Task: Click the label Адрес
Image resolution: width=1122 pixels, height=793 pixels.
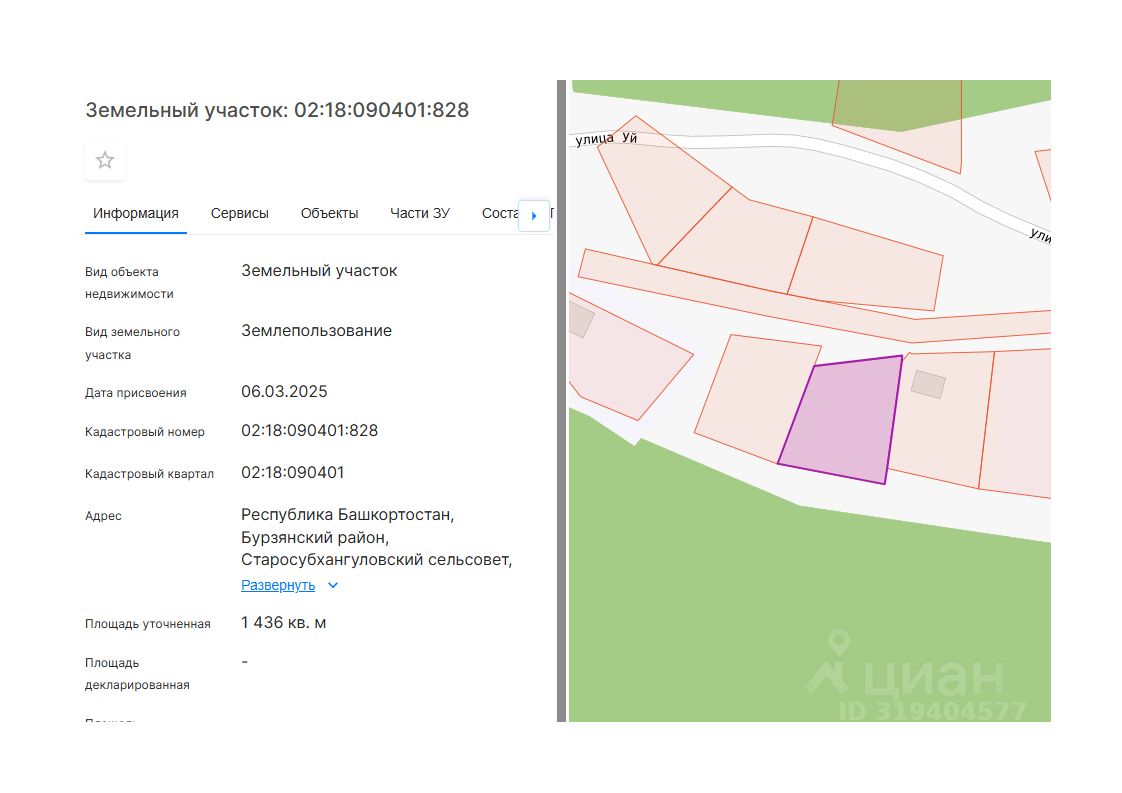Action: [x=103, y=516]
